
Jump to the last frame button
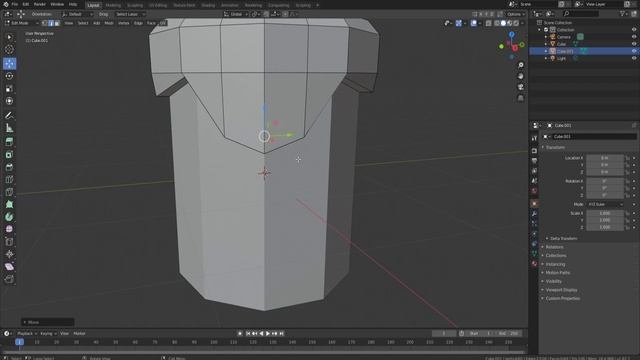pos(281,333)
